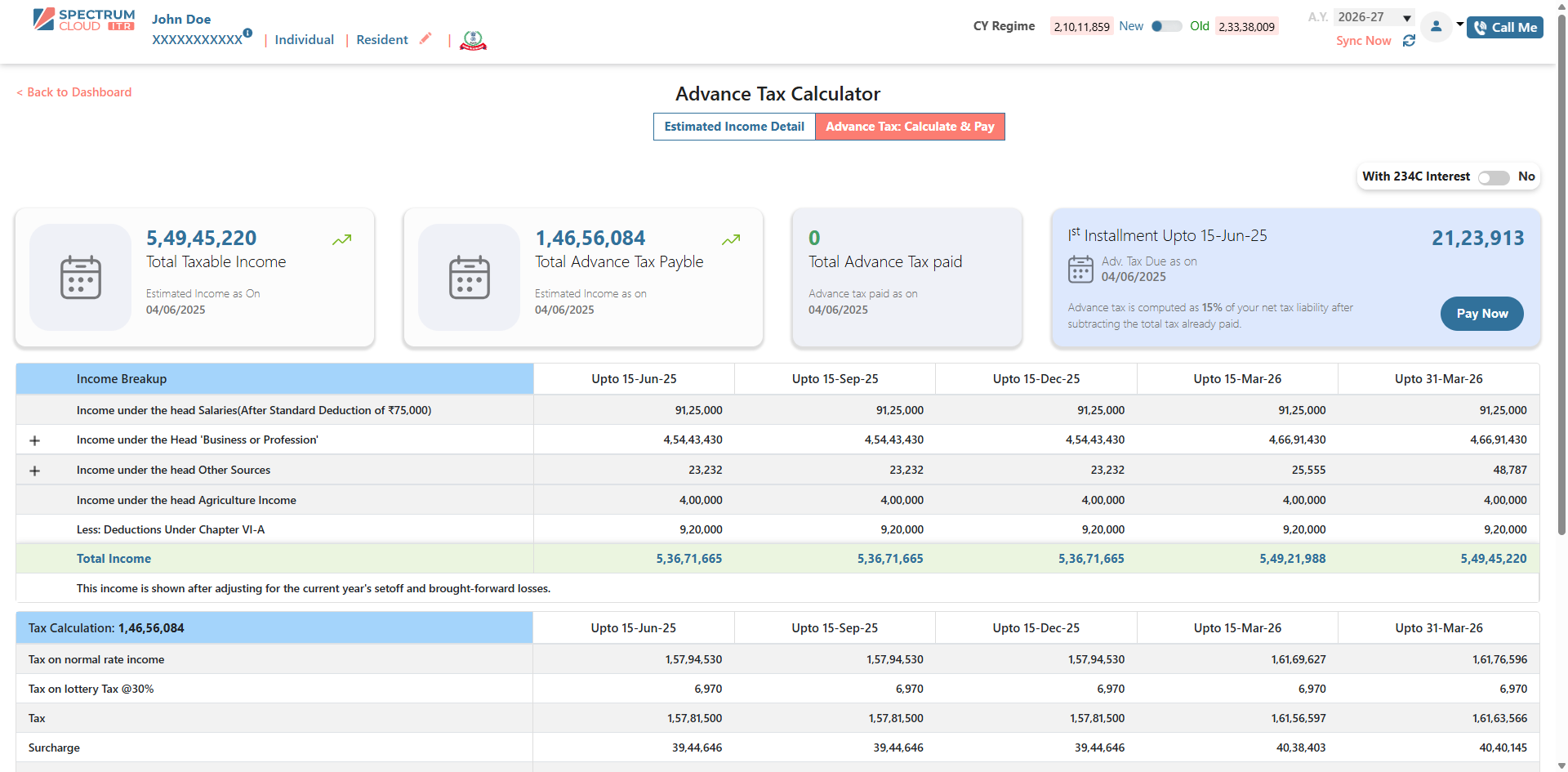This screenshot has width=1568, height=772.
Task: Click the calendar icon on the 1st Installment card
Action: tap(1080, 269)
